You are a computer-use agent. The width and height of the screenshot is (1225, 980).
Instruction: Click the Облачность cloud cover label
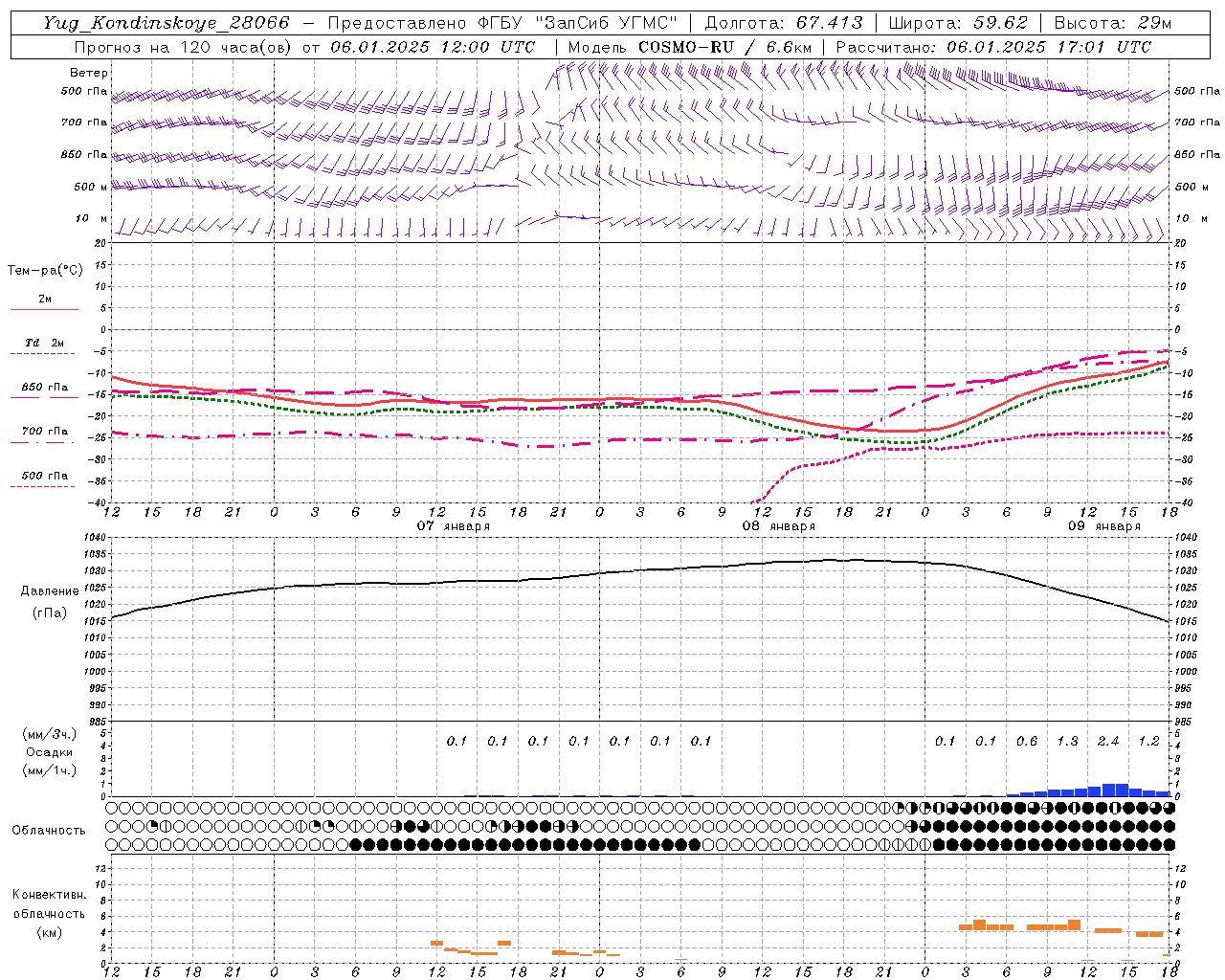point(49,831)
